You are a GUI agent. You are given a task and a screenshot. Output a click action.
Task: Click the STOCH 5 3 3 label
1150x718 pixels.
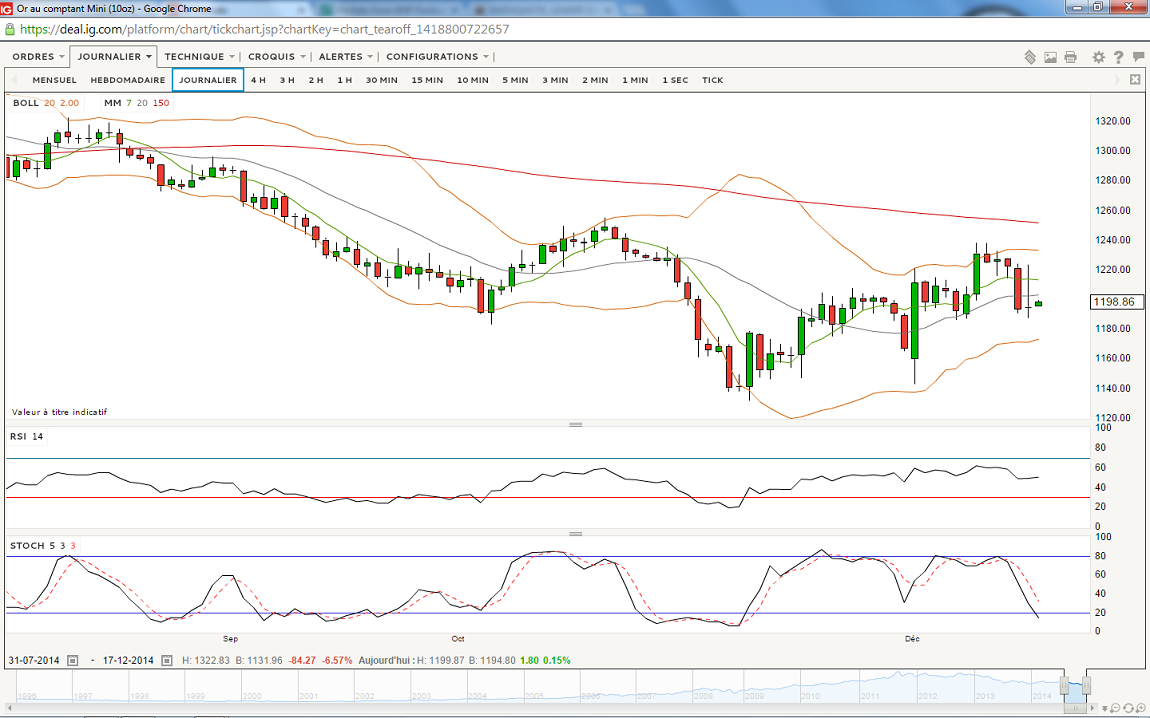click(43, 546)
